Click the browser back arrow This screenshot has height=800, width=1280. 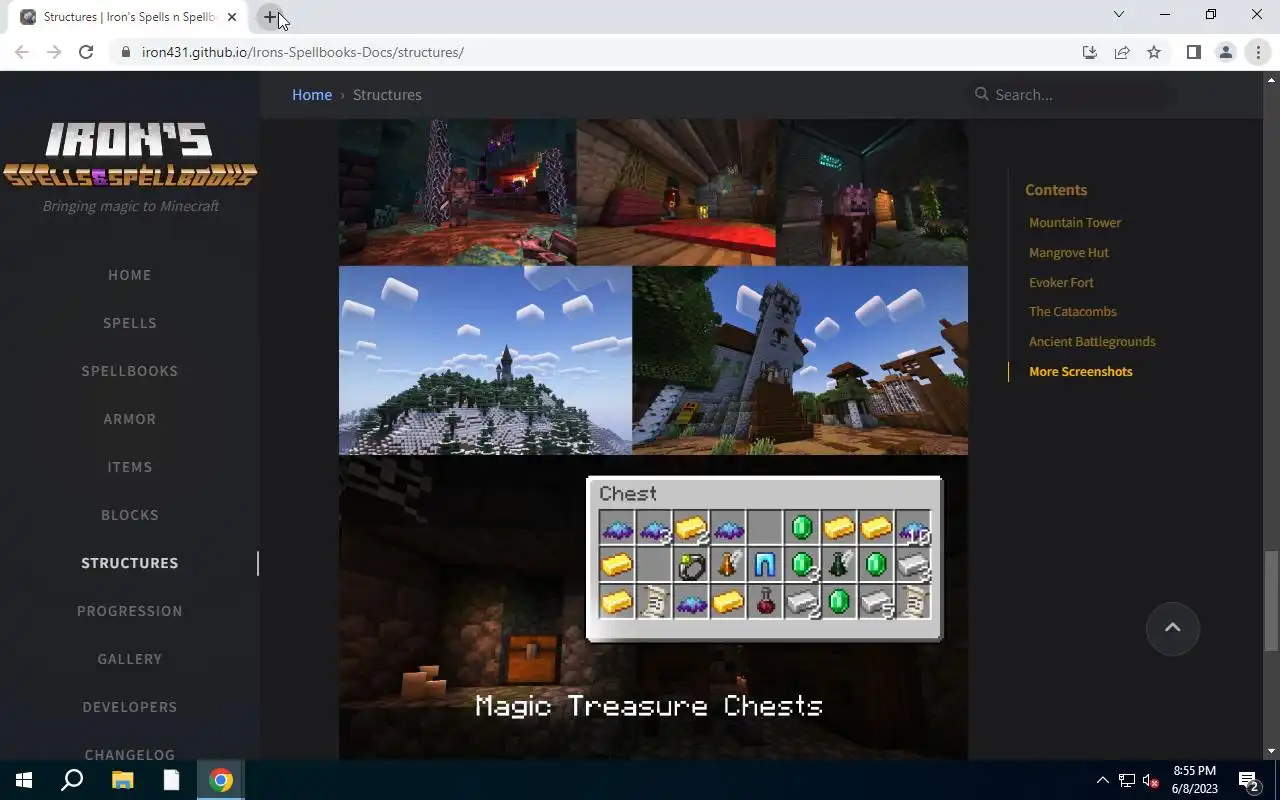[x=22, y=52]
